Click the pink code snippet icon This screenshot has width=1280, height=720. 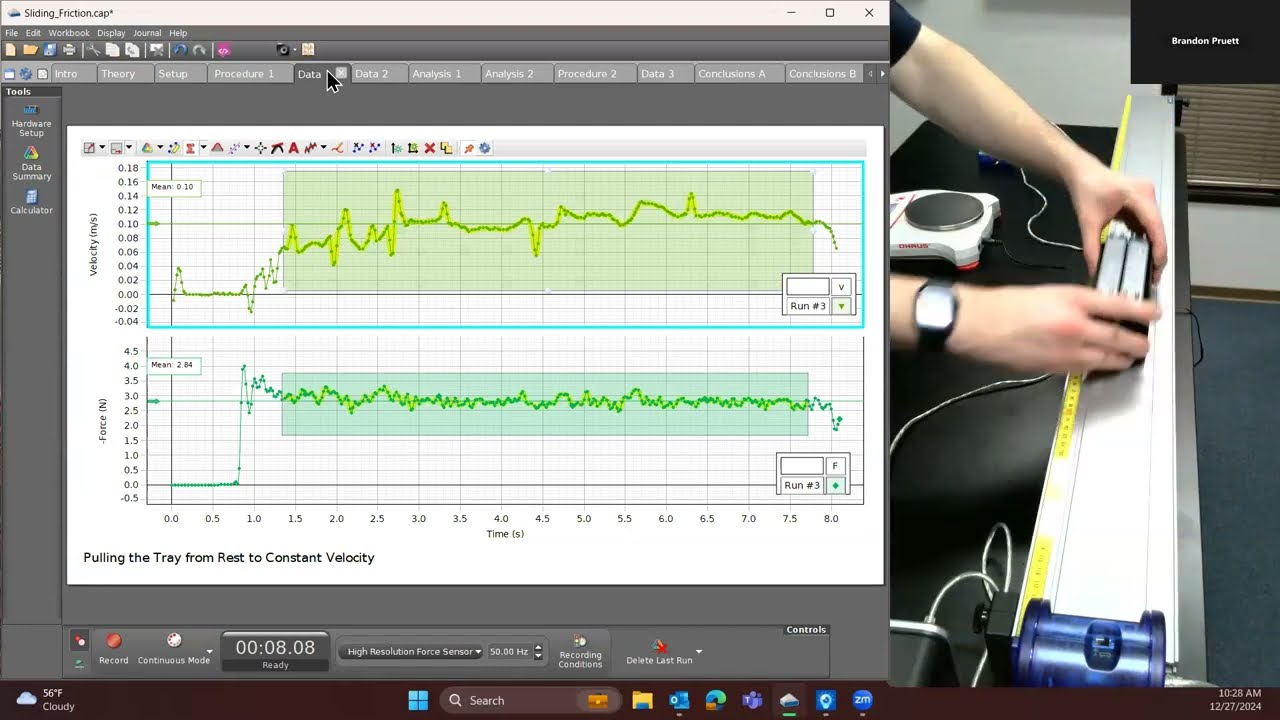(223, 49)
